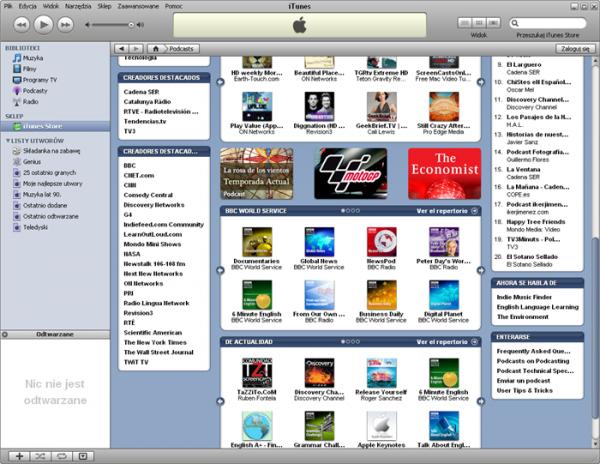Open Happy Tree Friends chart entry

click(x=536, y=222)
